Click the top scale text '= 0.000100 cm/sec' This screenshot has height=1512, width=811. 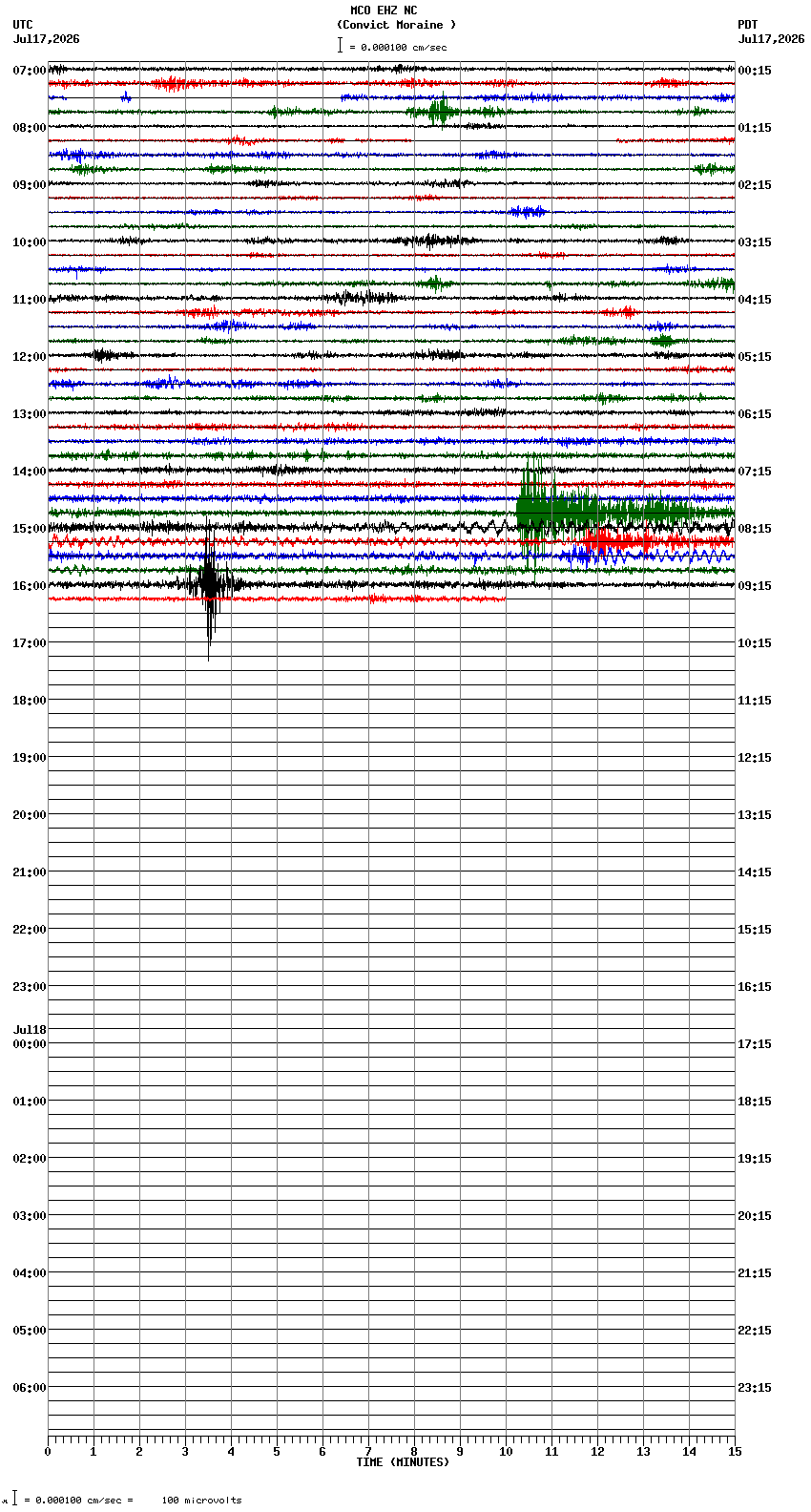tap(398, 47)
